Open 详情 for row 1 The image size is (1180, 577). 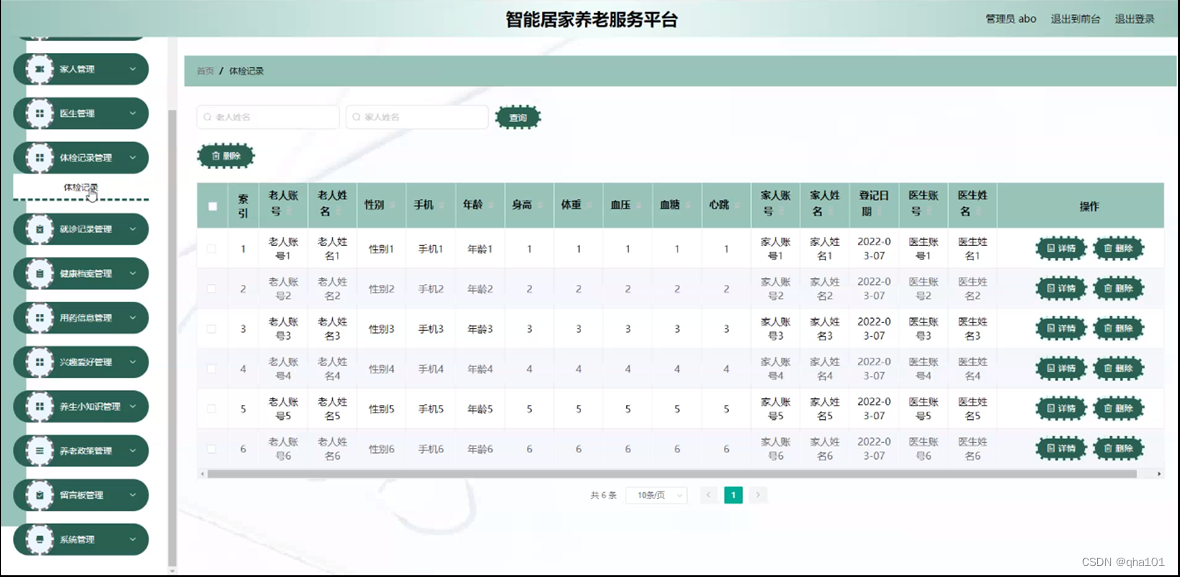pos(1061,248)
